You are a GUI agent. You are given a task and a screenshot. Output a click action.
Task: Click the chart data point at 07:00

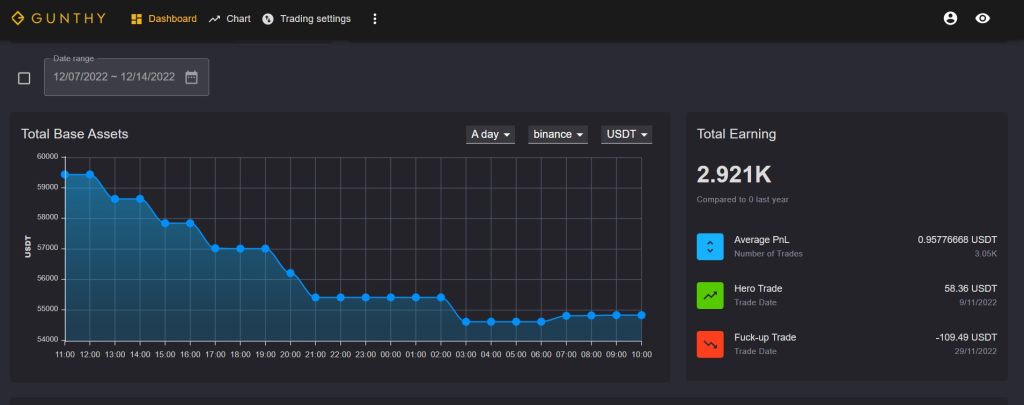point(566,316)
